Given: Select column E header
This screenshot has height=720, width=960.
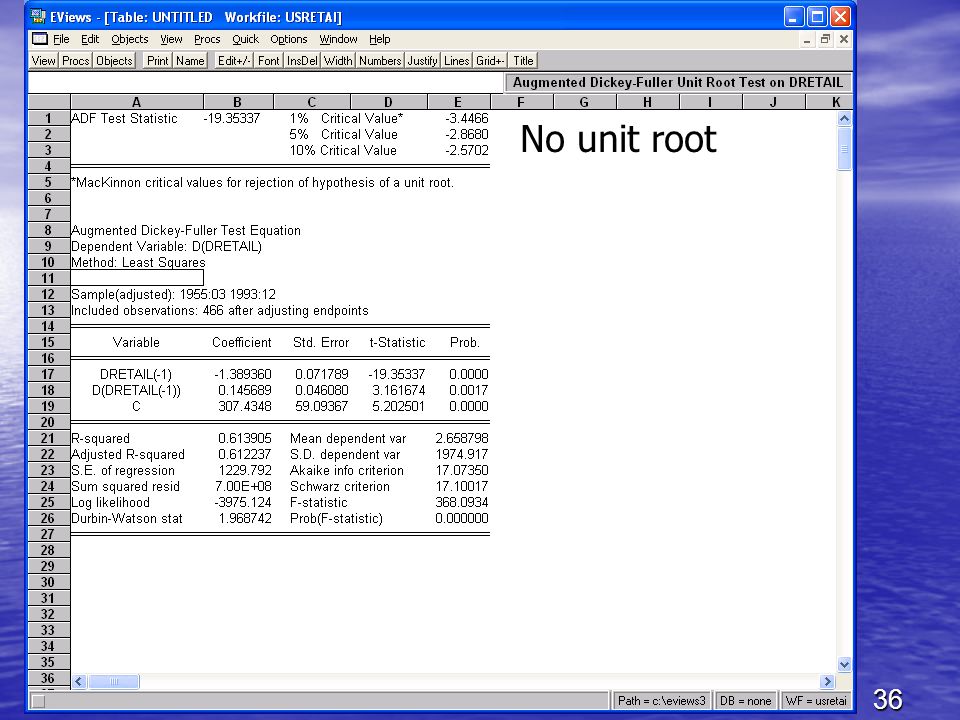Looking at the screenshot, I should point(457,102).
